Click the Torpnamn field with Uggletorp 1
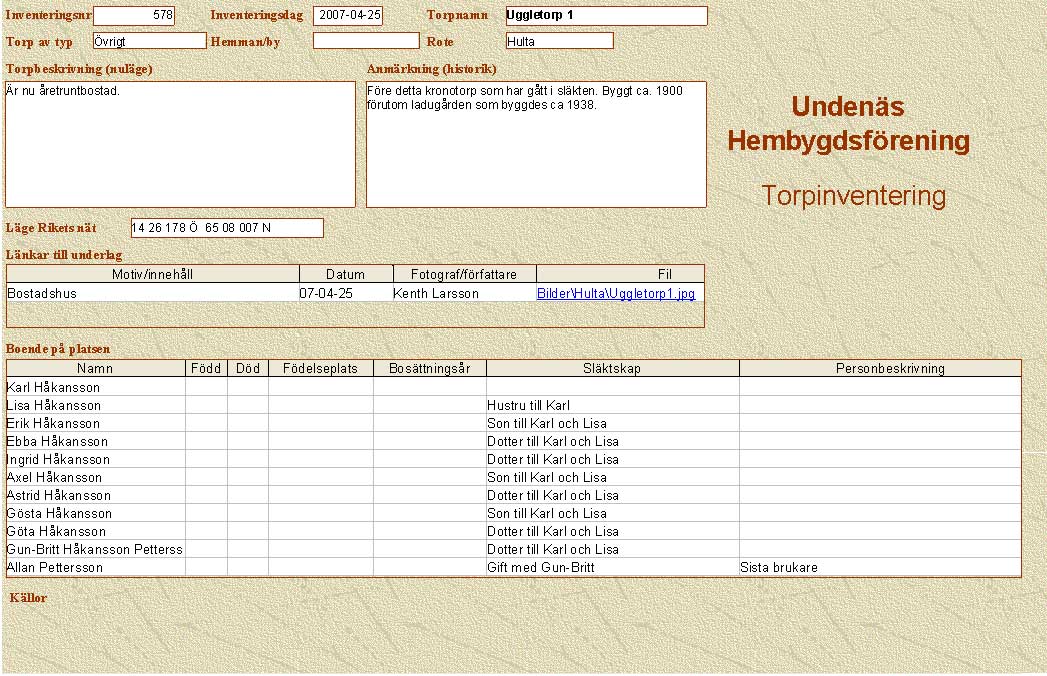The image size is (1047, 676). pos(606,16)
